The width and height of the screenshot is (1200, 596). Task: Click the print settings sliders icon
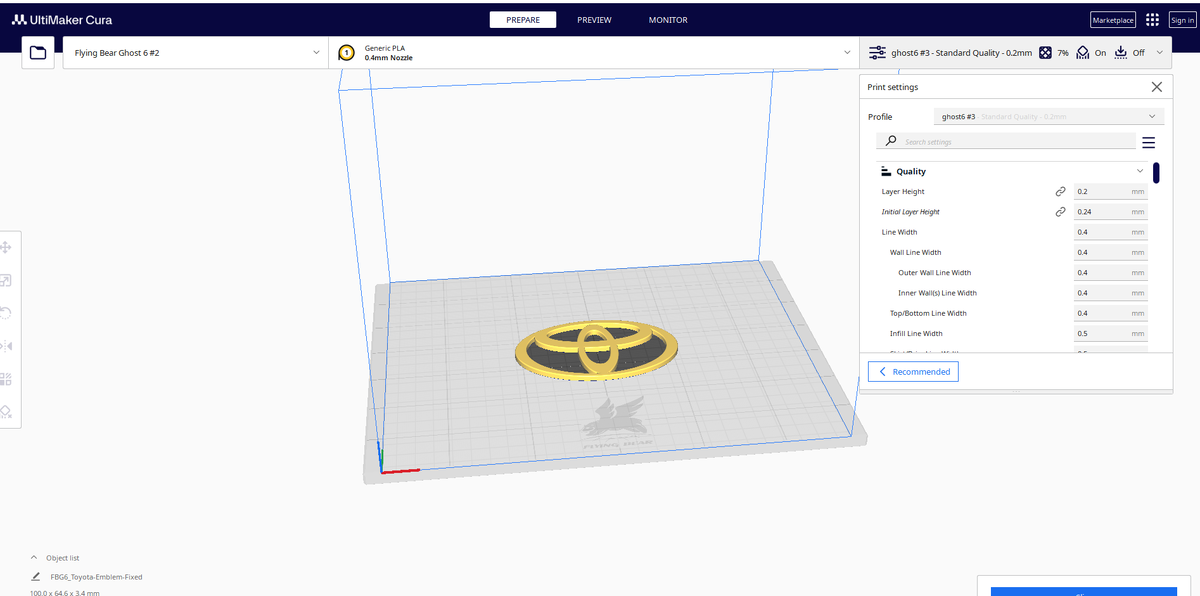[877, 52]
